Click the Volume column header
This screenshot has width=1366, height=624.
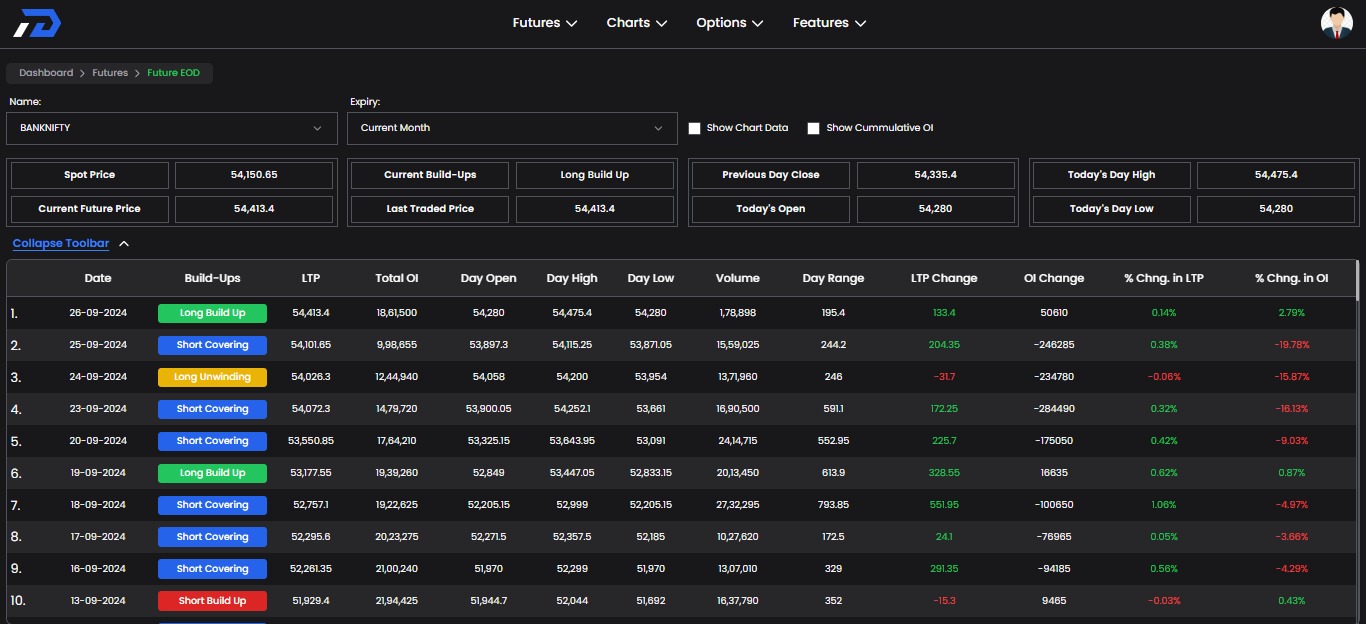point(738,278)
